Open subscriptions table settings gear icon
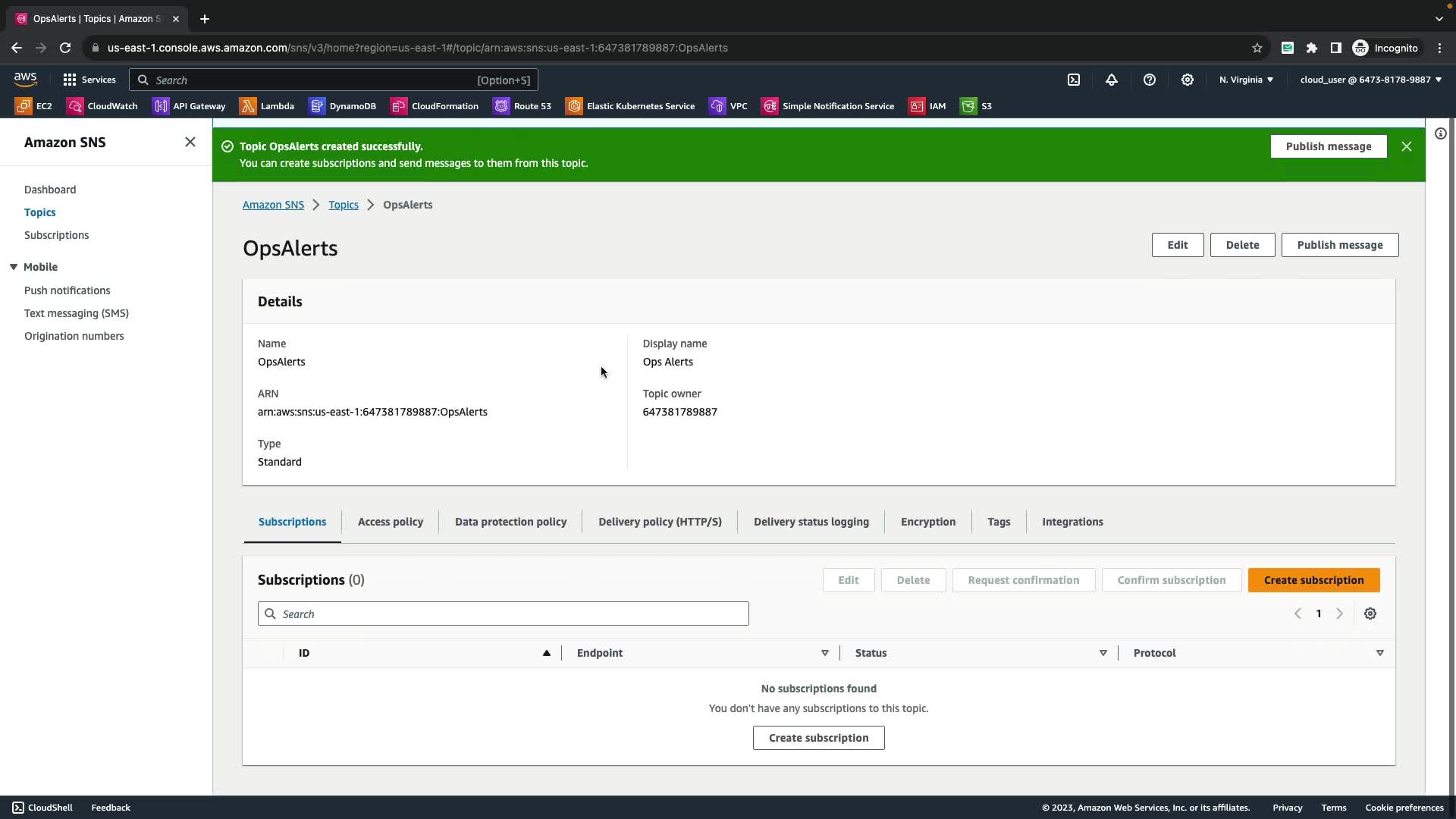 (1370, 613)
